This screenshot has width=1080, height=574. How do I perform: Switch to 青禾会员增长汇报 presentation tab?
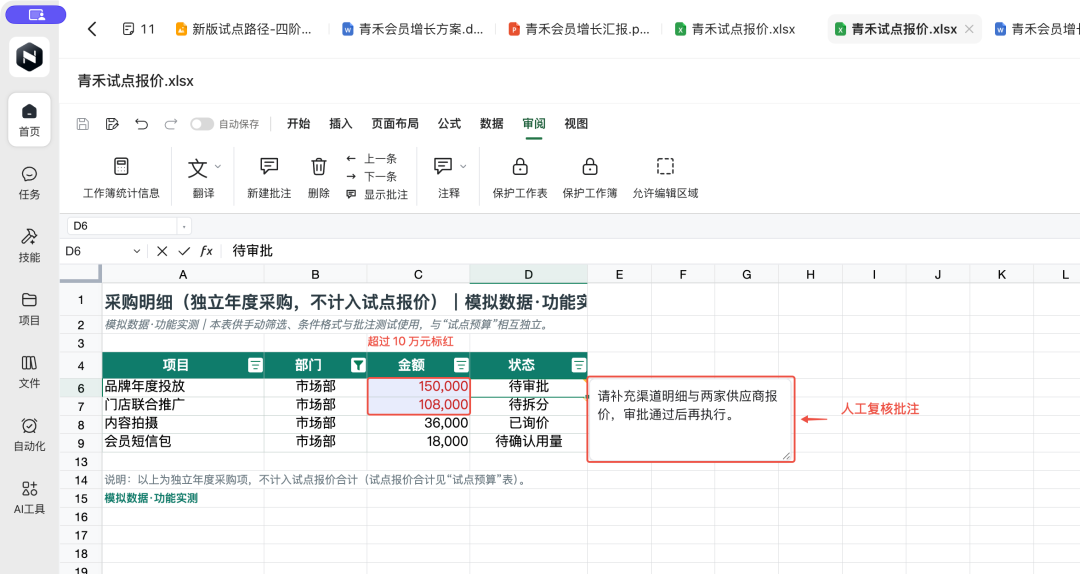point(579,29)
